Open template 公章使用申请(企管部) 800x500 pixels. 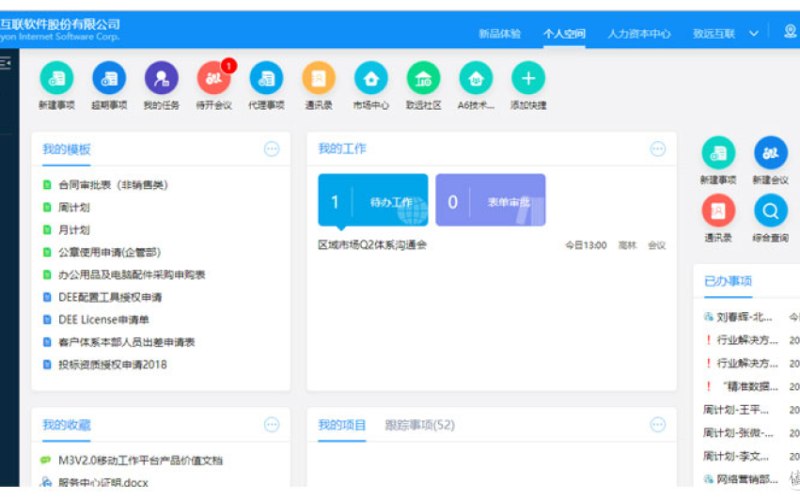pyautogui.click(x=109, y=252)
